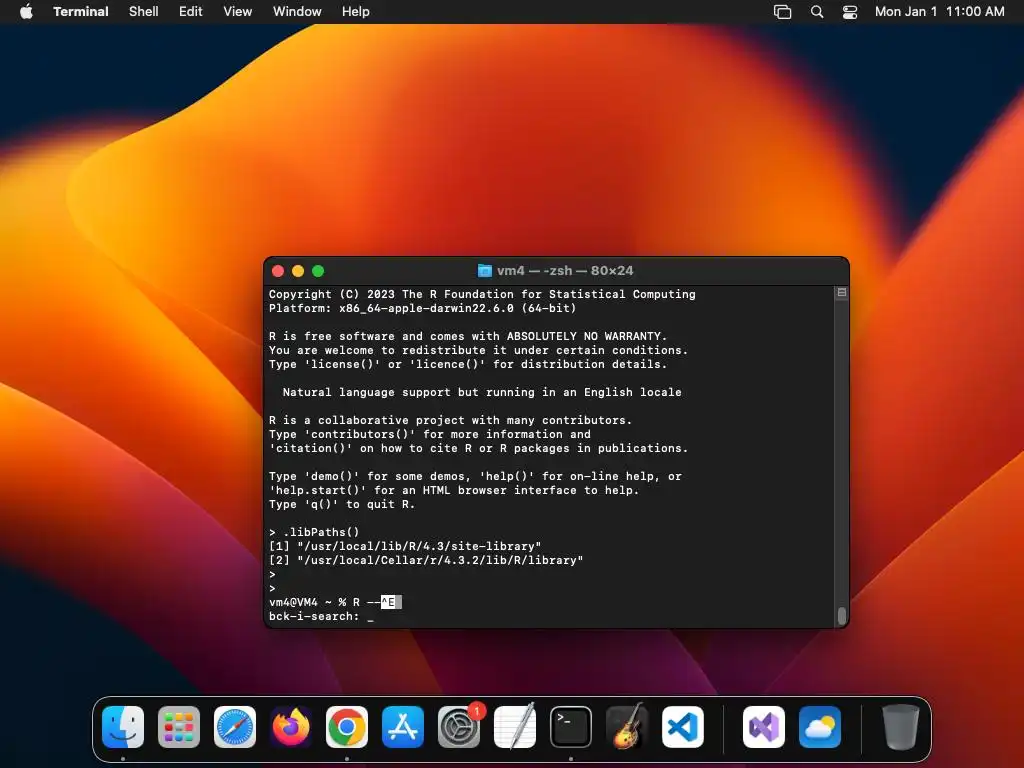Viewport: 1024px width, 768px height.
Task: Open the Apple menu
Action: [26, 11]
